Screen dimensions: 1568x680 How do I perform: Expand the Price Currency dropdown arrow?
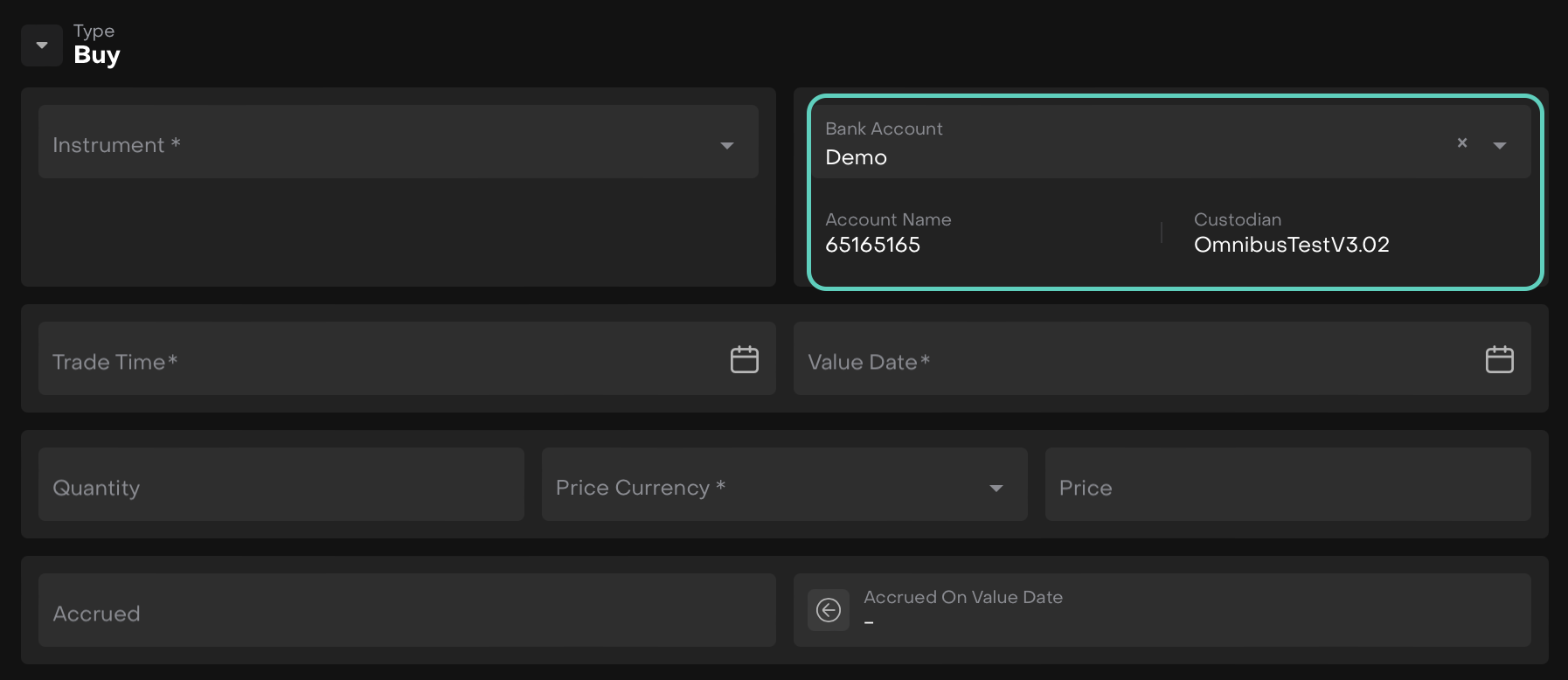996,488
